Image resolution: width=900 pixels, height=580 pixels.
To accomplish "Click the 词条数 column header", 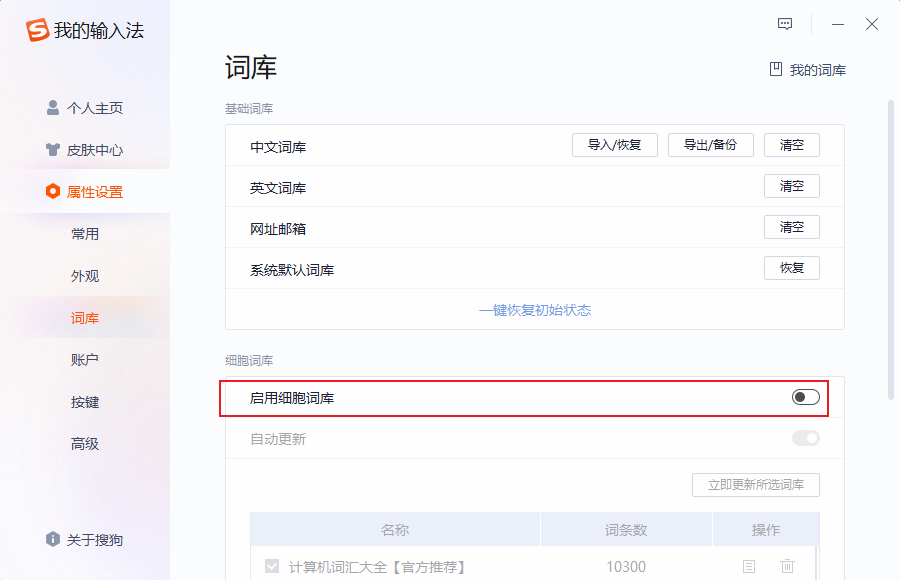I will [x=626, y=529].
